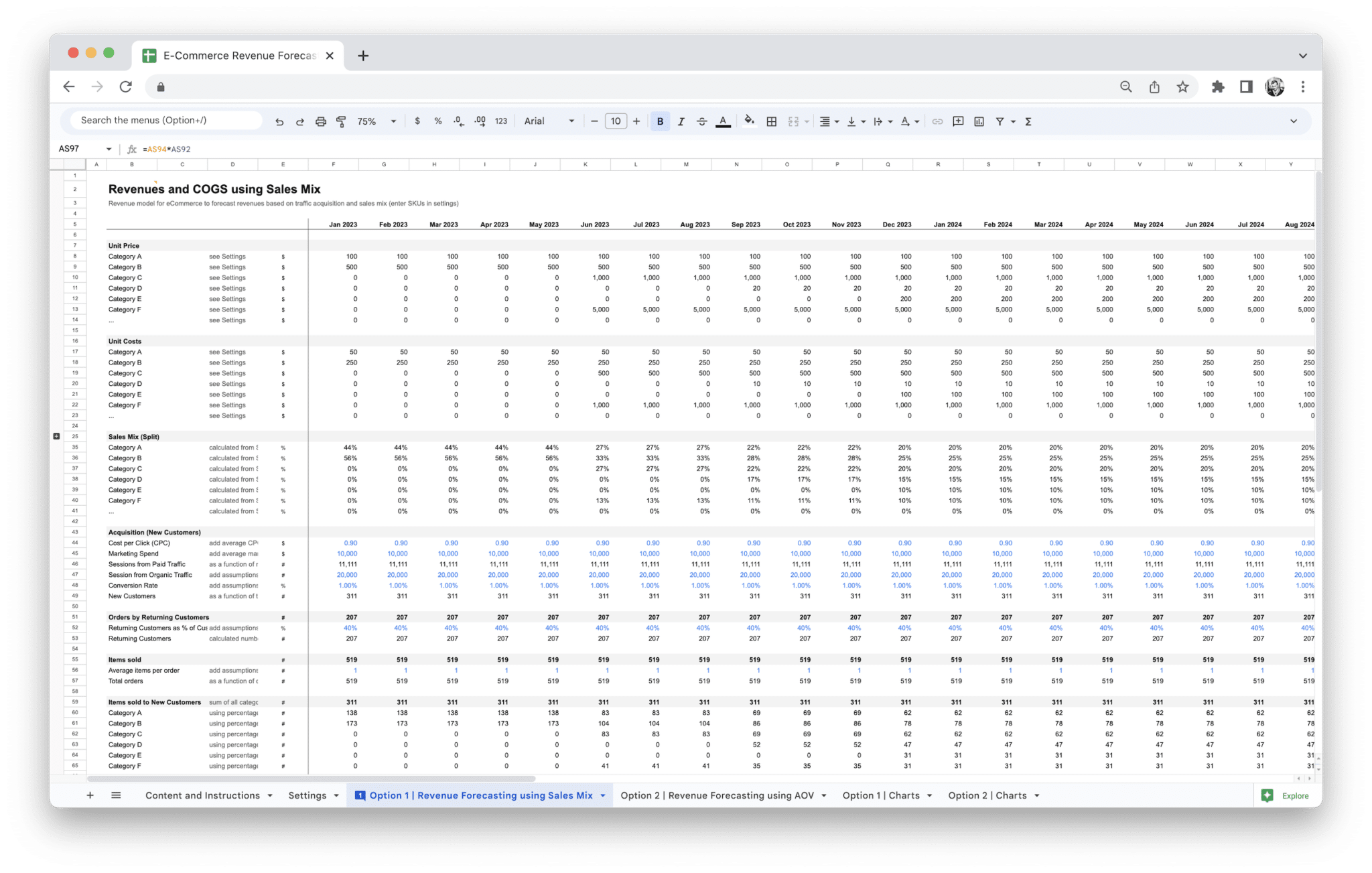Toggle strikethrough formatting

[x=701, y=121]
